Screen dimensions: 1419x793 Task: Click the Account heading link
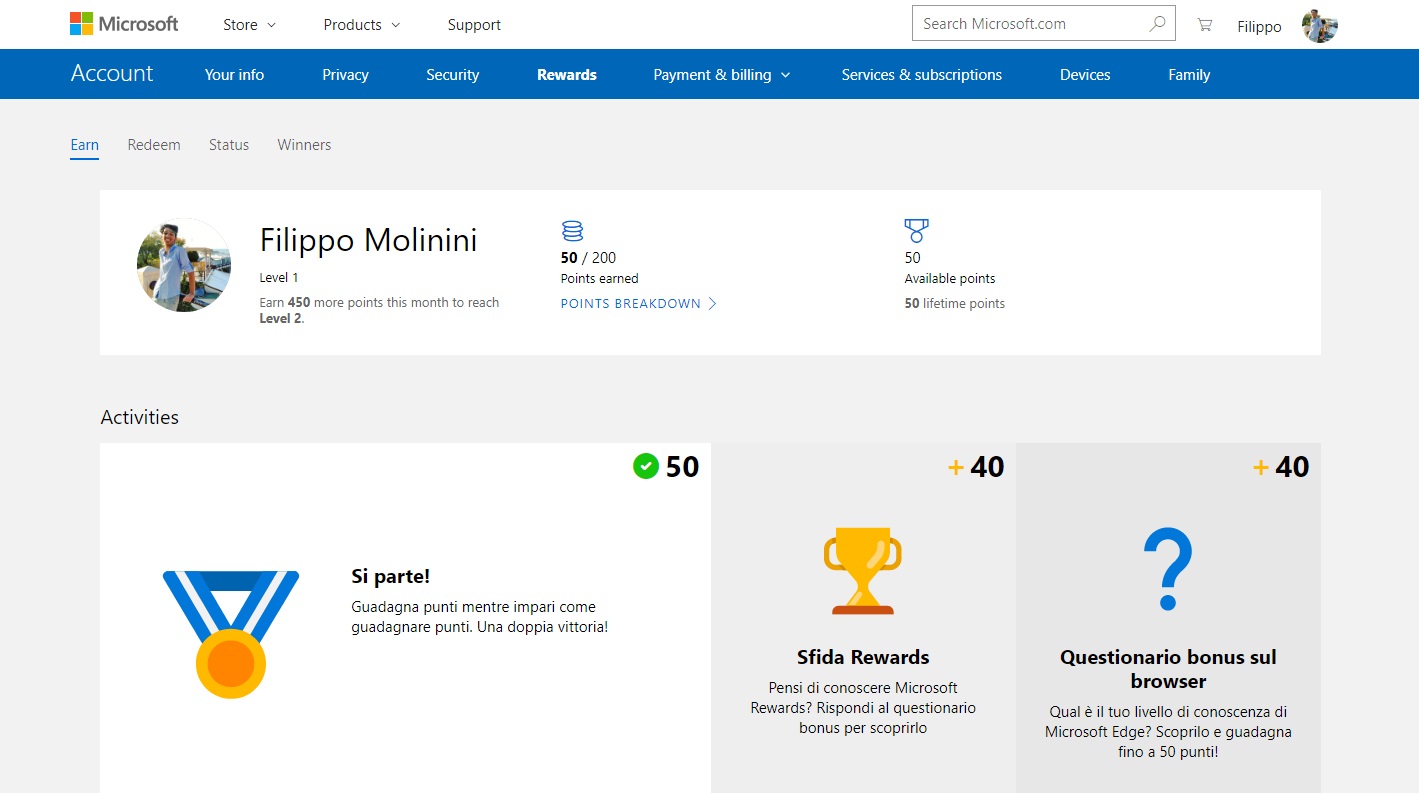[x=112, y=73]
